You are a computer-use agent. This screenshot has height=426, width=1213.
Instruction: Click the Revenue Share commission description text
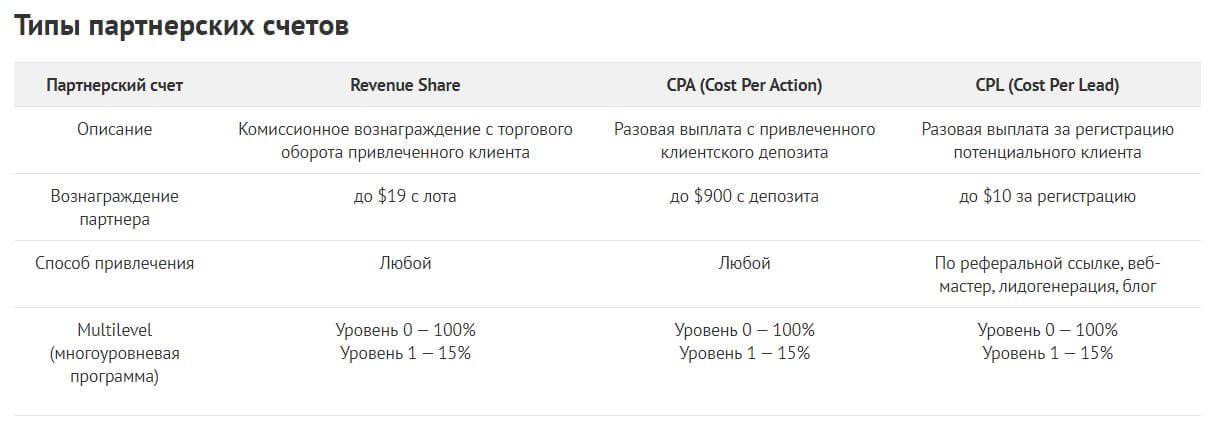coord(405,141)
